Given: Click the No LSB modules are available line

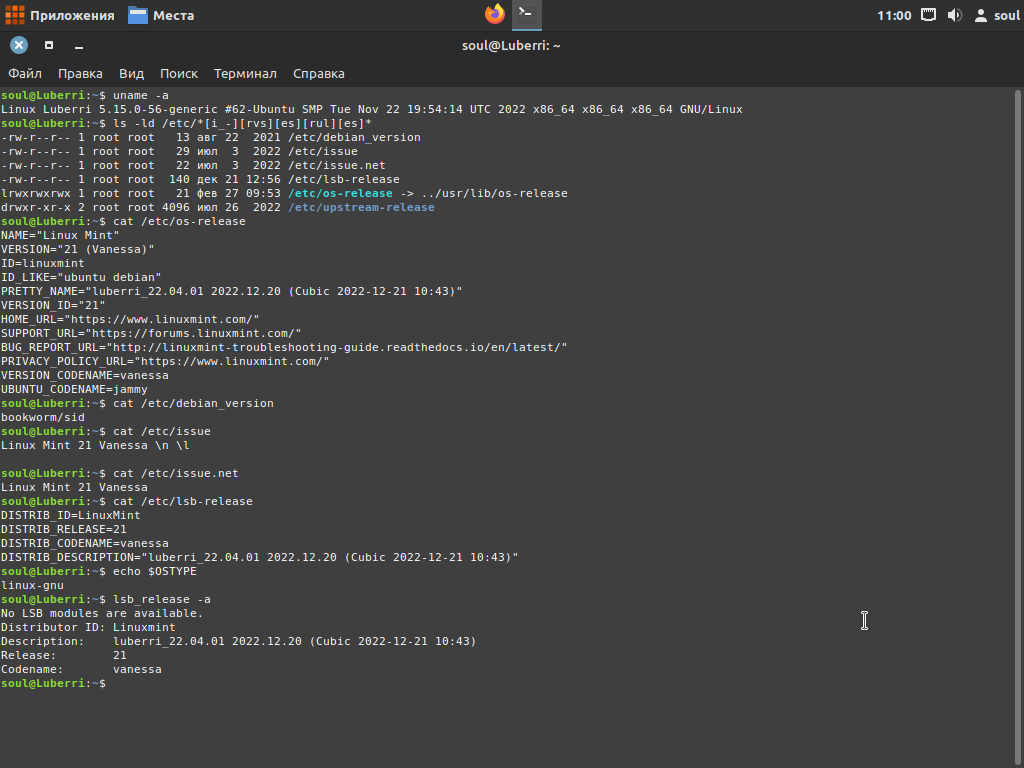Looking at the screenshot, I should (102, 613).
